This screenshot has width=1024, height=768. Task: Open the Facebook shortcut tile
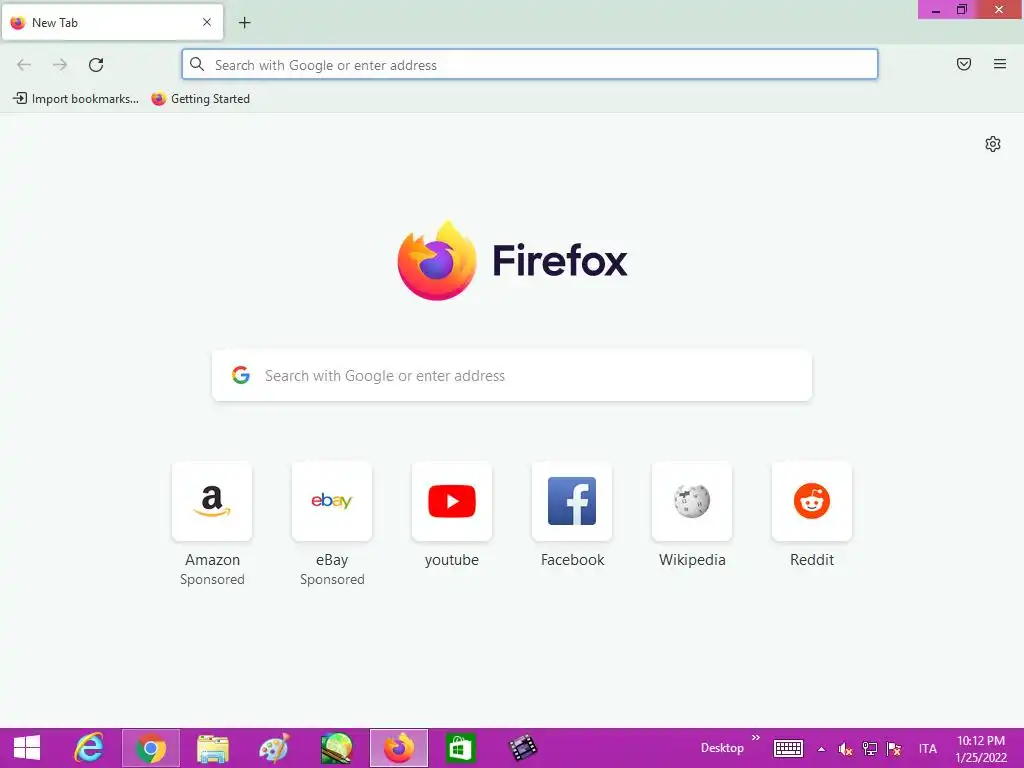[x=572, y=502]
